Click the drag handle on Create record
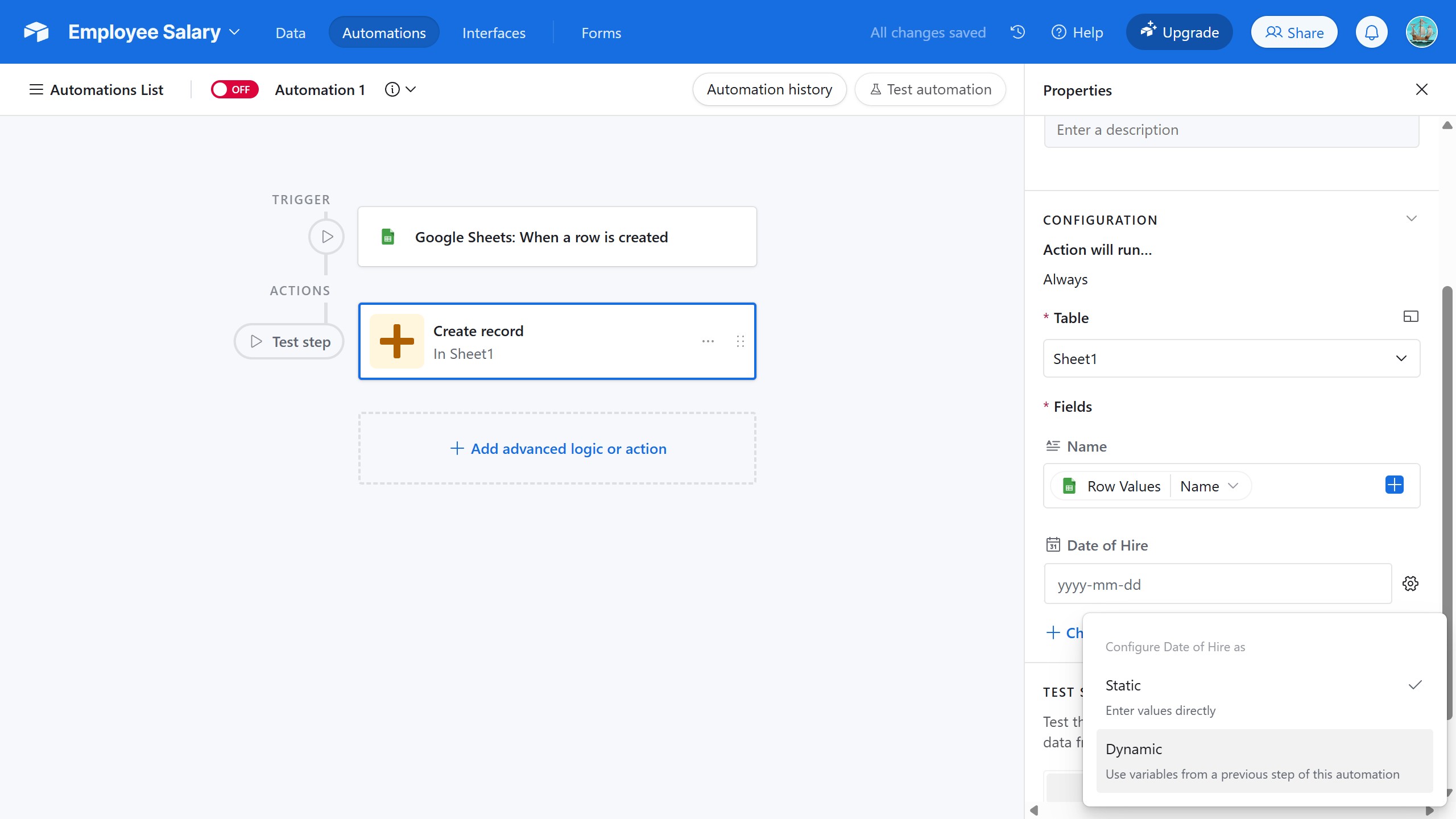This screenshot has width=1456, height=819. [740, 341]
